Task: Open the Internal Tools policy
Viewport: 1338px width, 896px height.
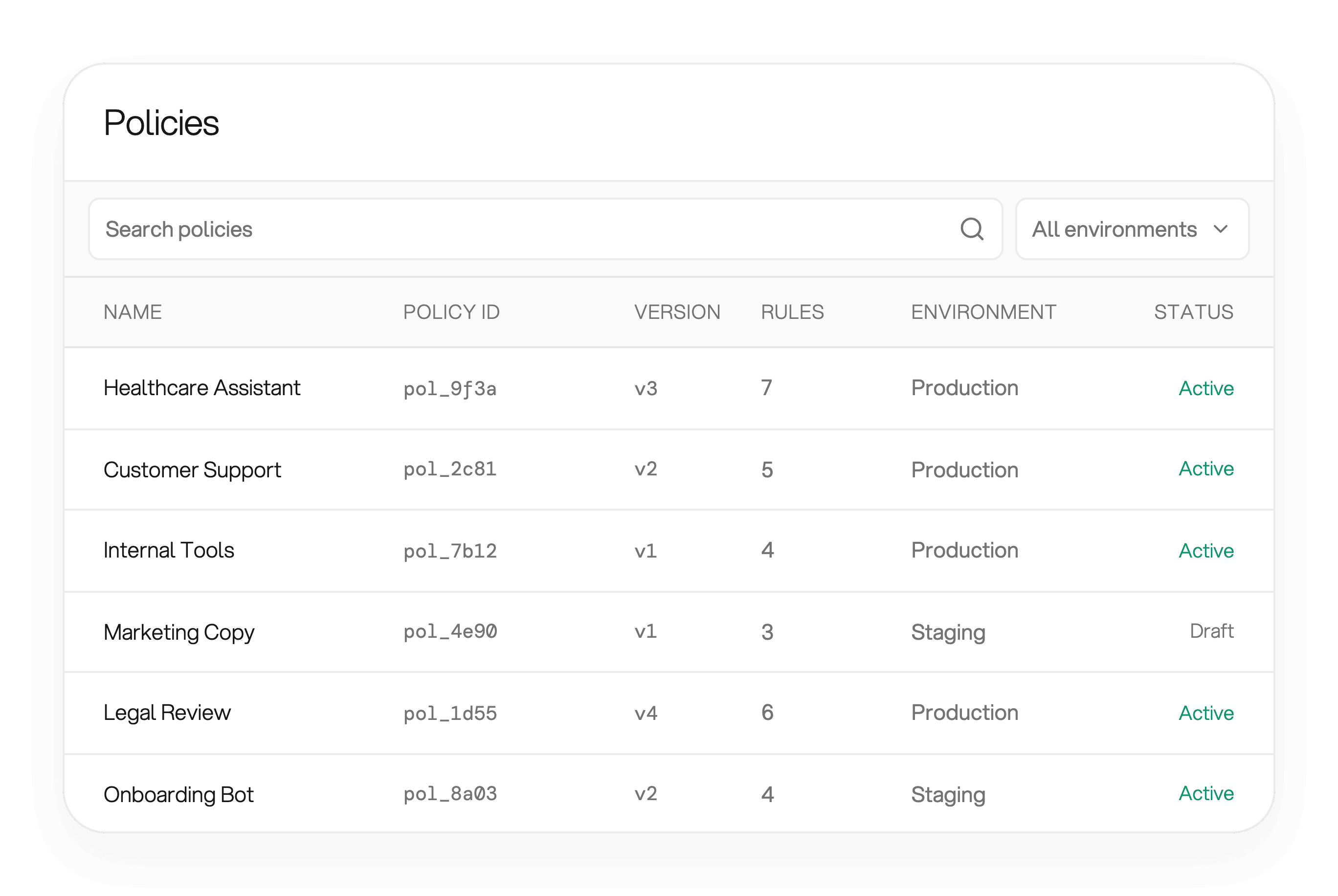Action: [x=169, y=550]
